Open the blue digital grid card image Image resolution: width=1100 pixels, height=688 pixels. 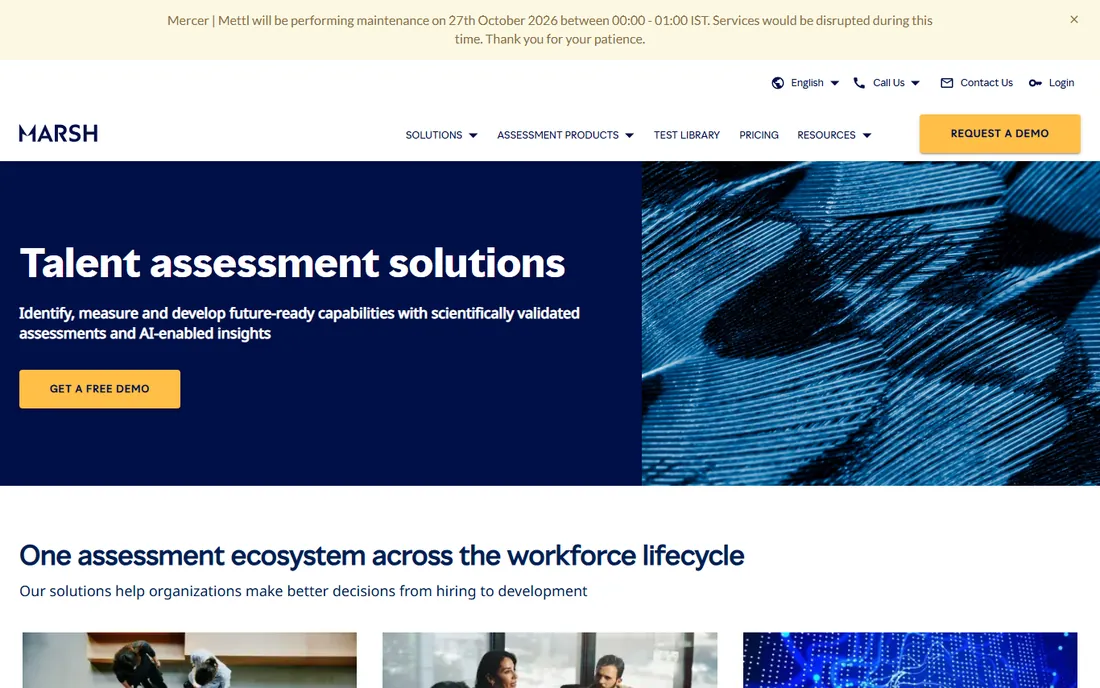tap(910, 660)
